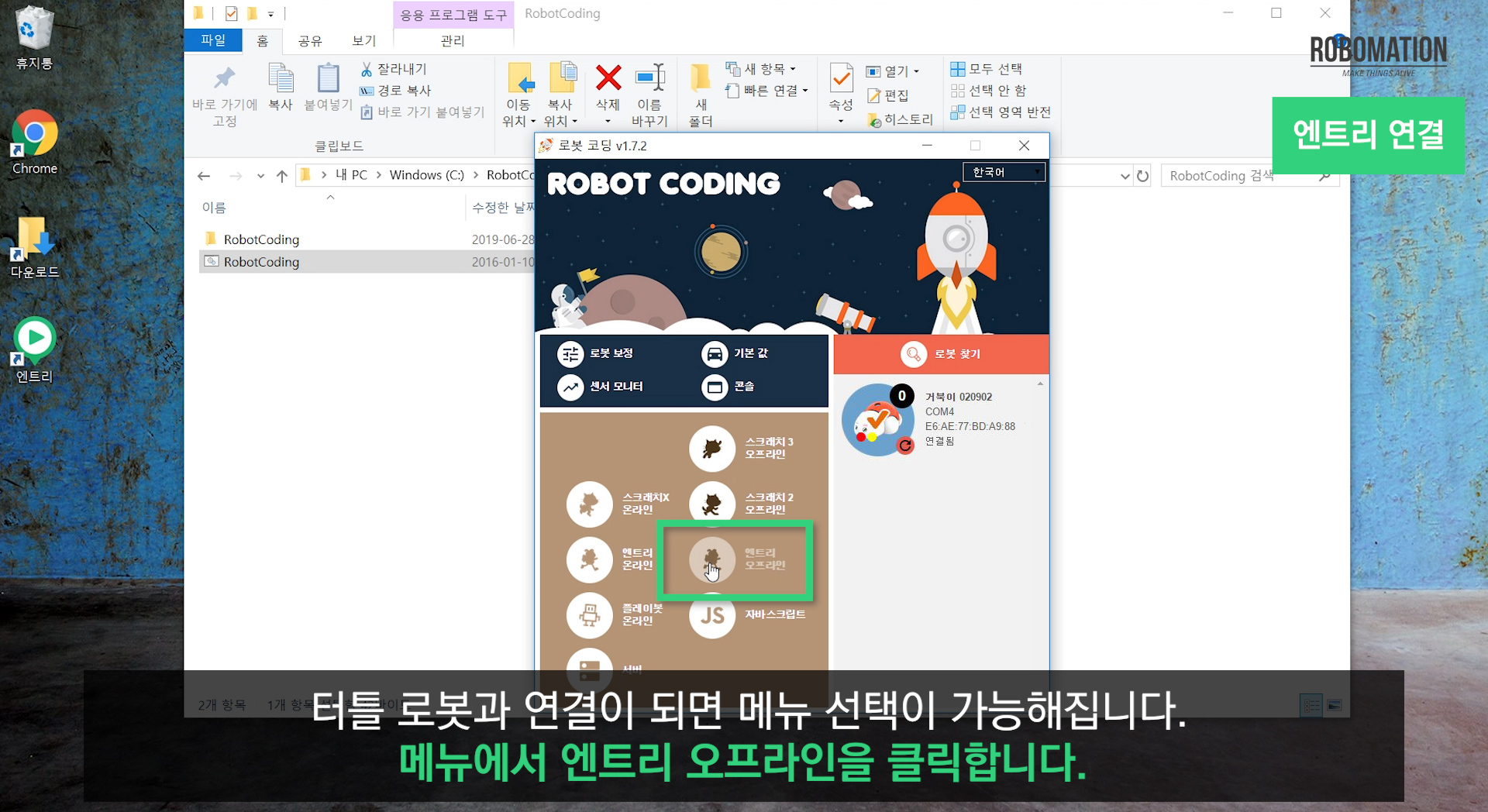
Task: Open the recent locations dropdown arrow
Action: point(260,176)
